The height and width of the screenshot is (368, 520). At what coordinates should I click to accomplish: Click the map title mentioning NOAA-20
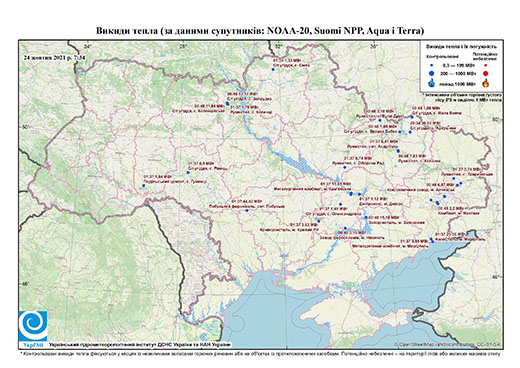260,31
